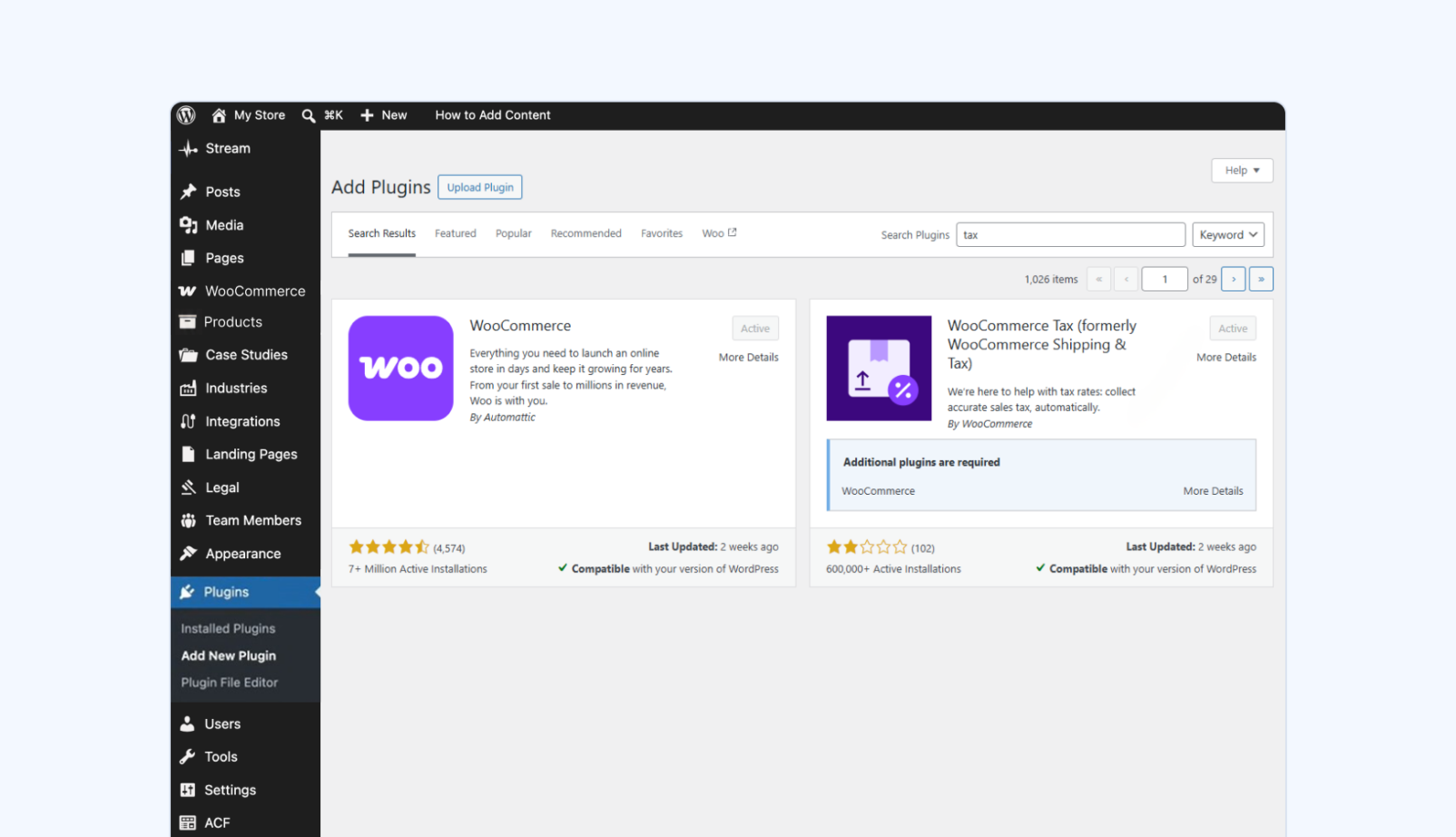Click the Active button on WooCommerce Tax card

click(1233, 329)
